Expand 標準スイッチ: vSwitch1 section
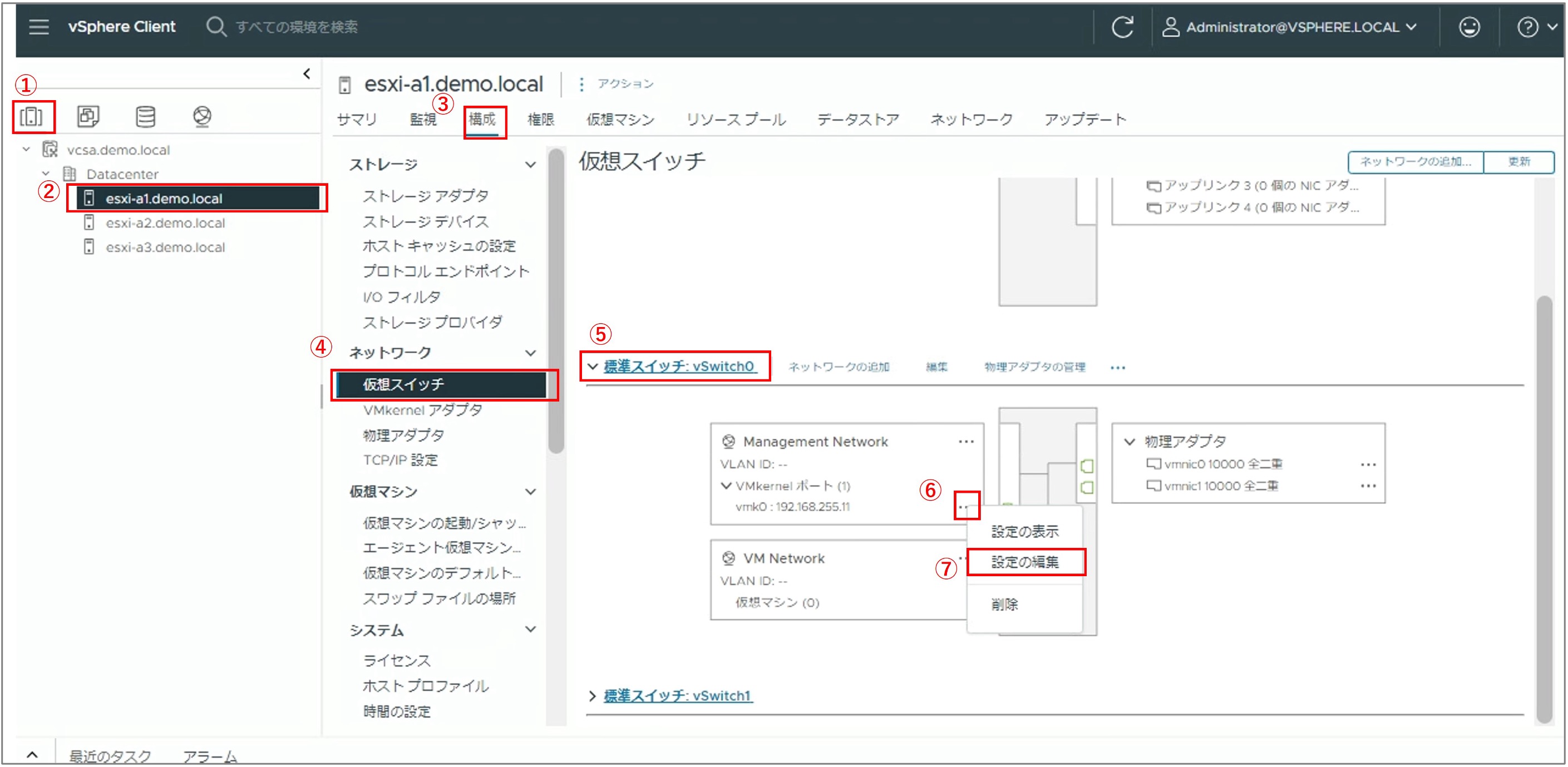The image size is (1568, 767). tap(592, 695)
